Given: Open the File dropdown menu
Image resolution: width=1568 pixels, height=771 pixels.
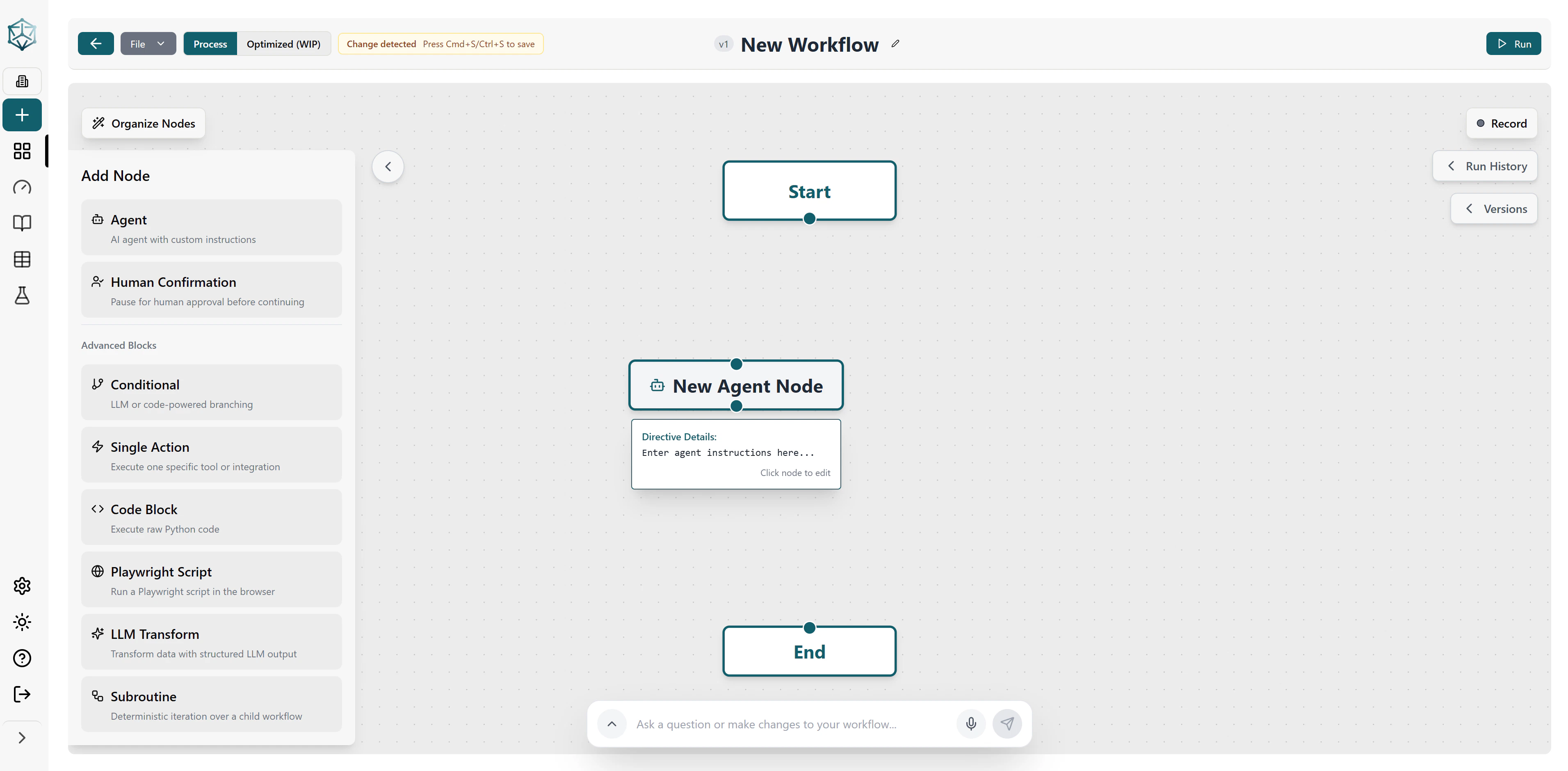Looking at the screenshot, I should coord(147,43).
